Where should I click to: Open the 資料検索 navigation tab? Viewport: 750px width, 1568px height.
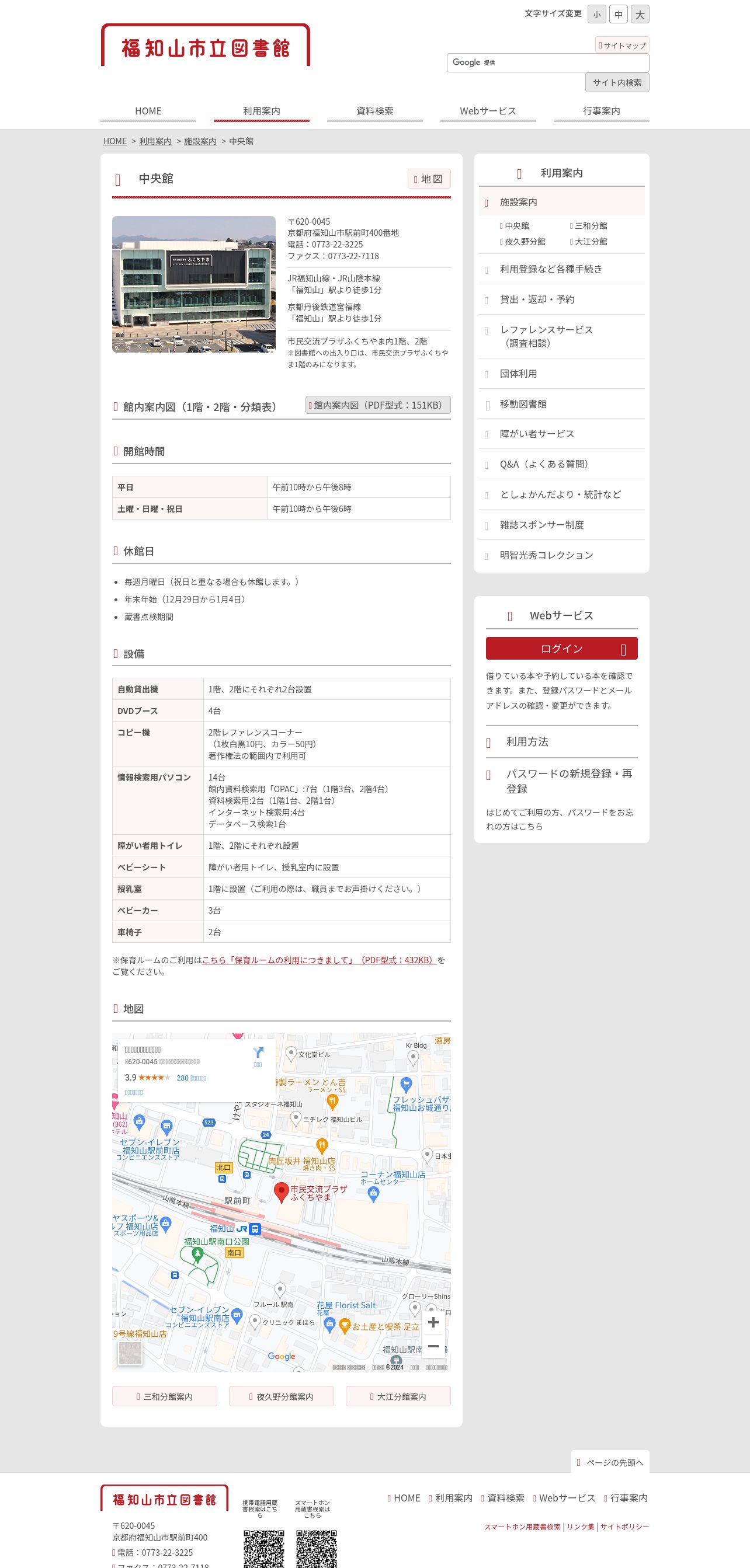374,111
